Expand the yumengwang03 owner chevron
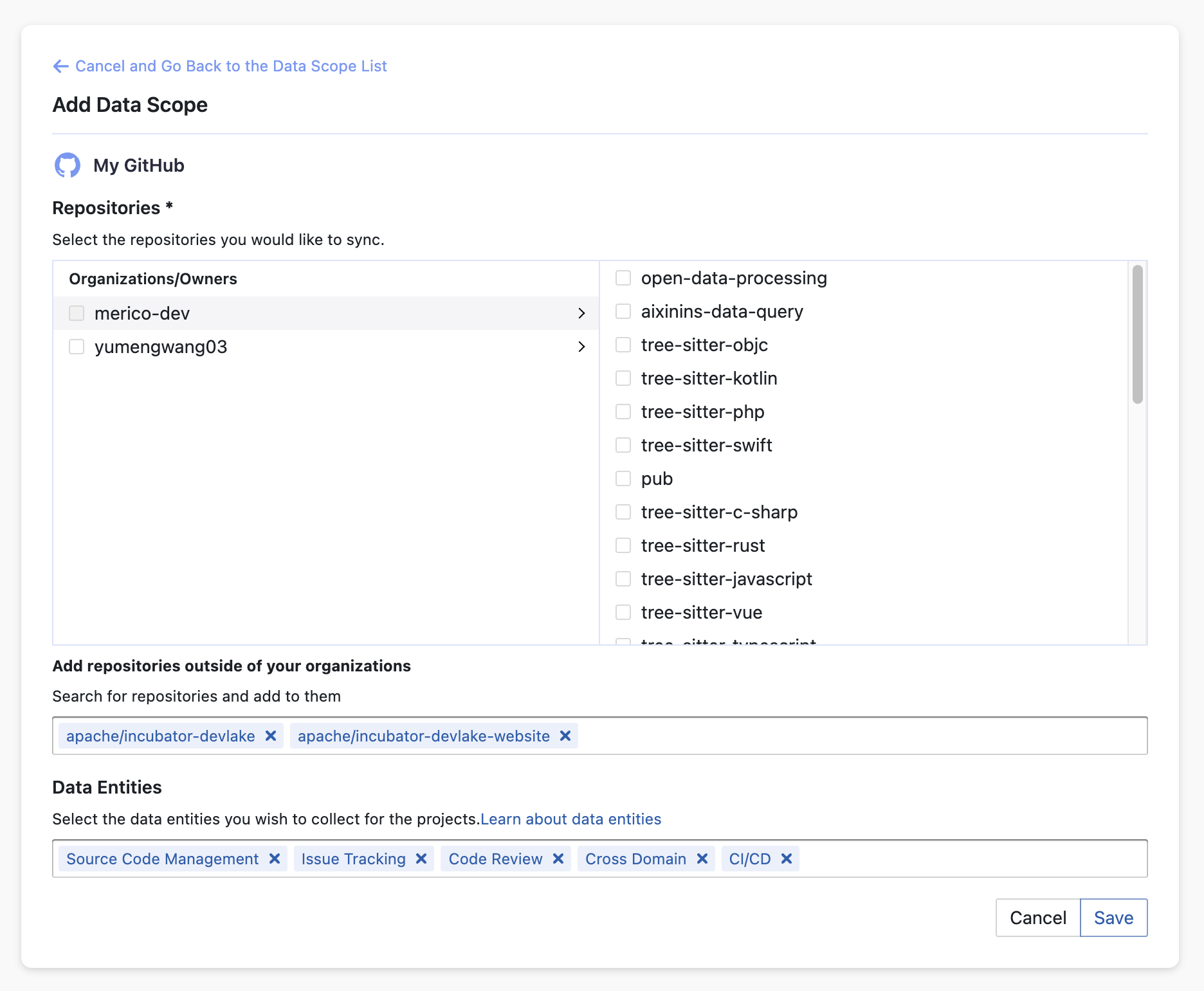1204x991 pixels. (581, 347)
